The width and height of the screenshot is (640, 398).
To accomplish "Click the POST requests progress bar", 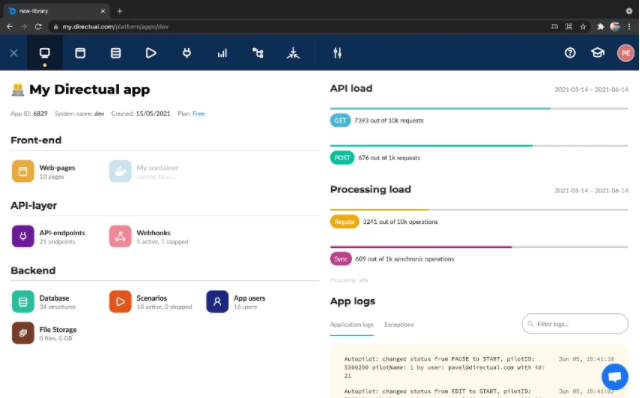I will (x=479, y=146).
